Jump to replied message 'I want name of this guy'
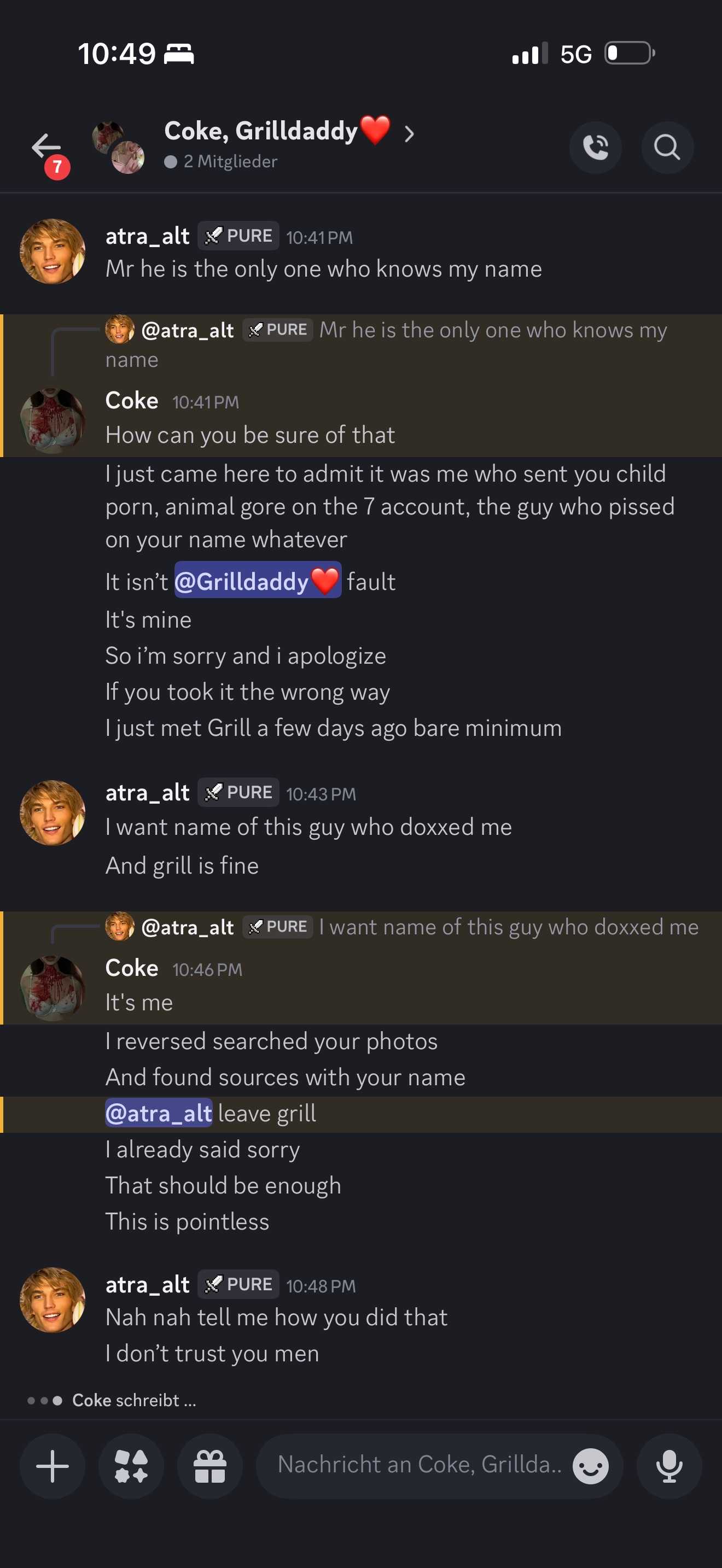The width and height of the screenshot is (722, 1568). click(508, 927)
